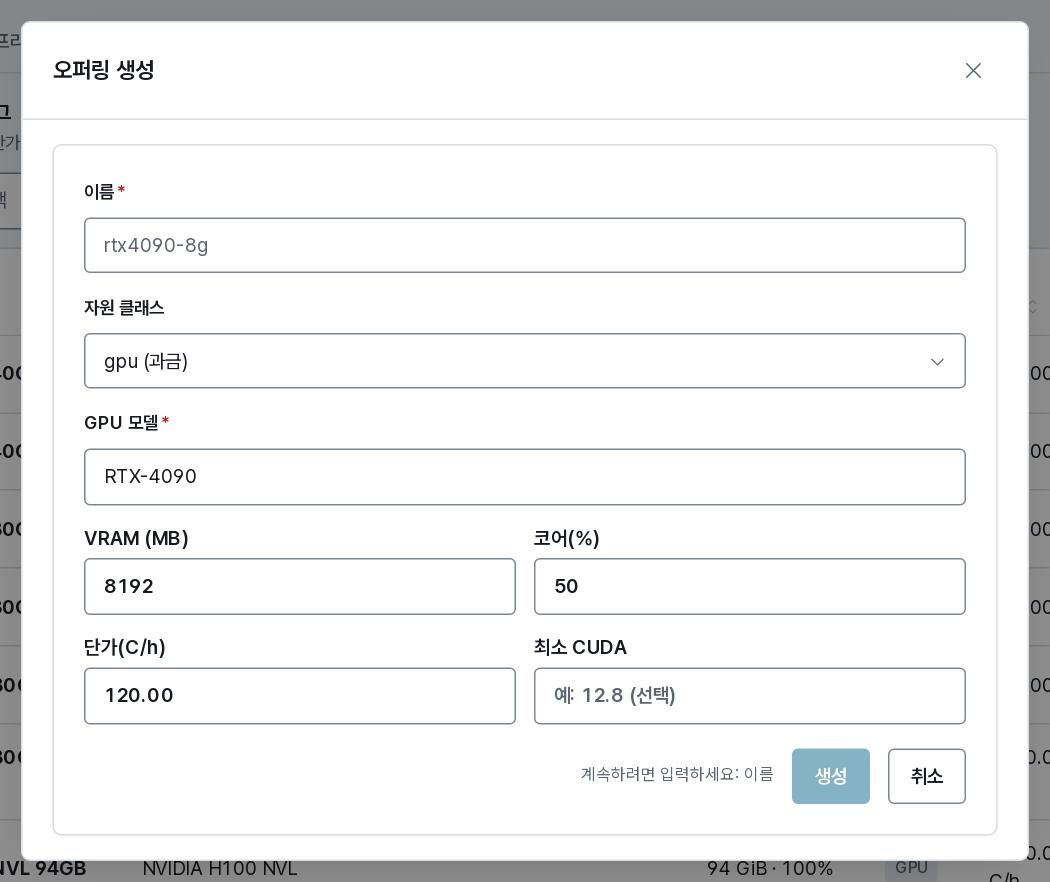Focus the 코어(%) field
This screenshot has width=1050, height=882.
(x=749, y=586)
